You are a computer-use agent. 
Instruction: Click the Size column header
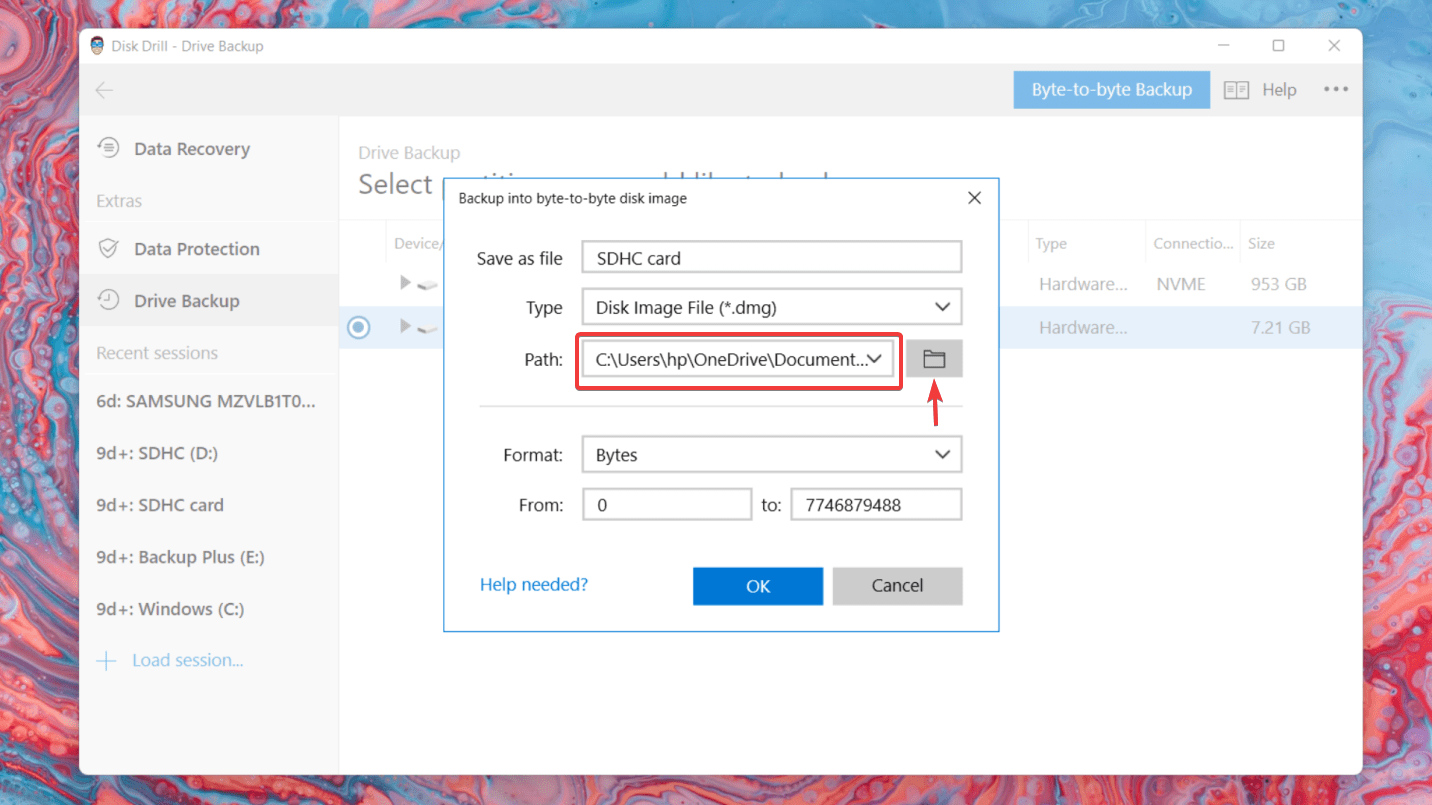point(1261,244)
